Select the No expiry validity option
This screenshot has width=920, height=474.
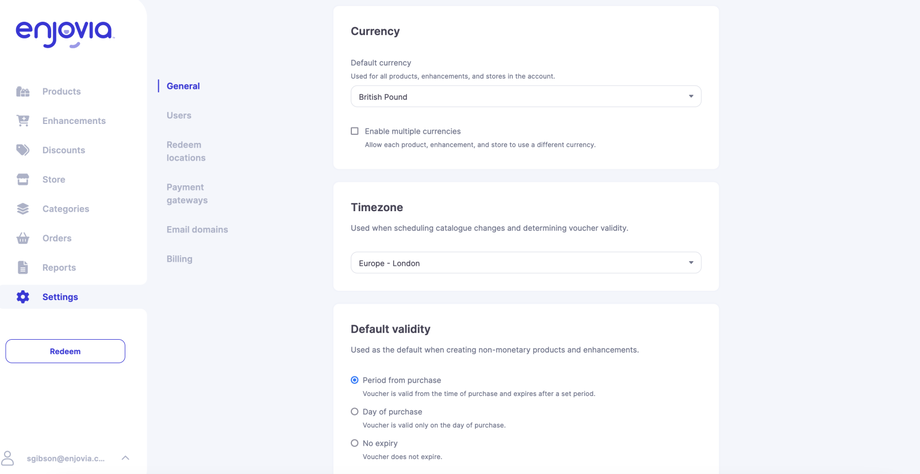click(355, 443)
